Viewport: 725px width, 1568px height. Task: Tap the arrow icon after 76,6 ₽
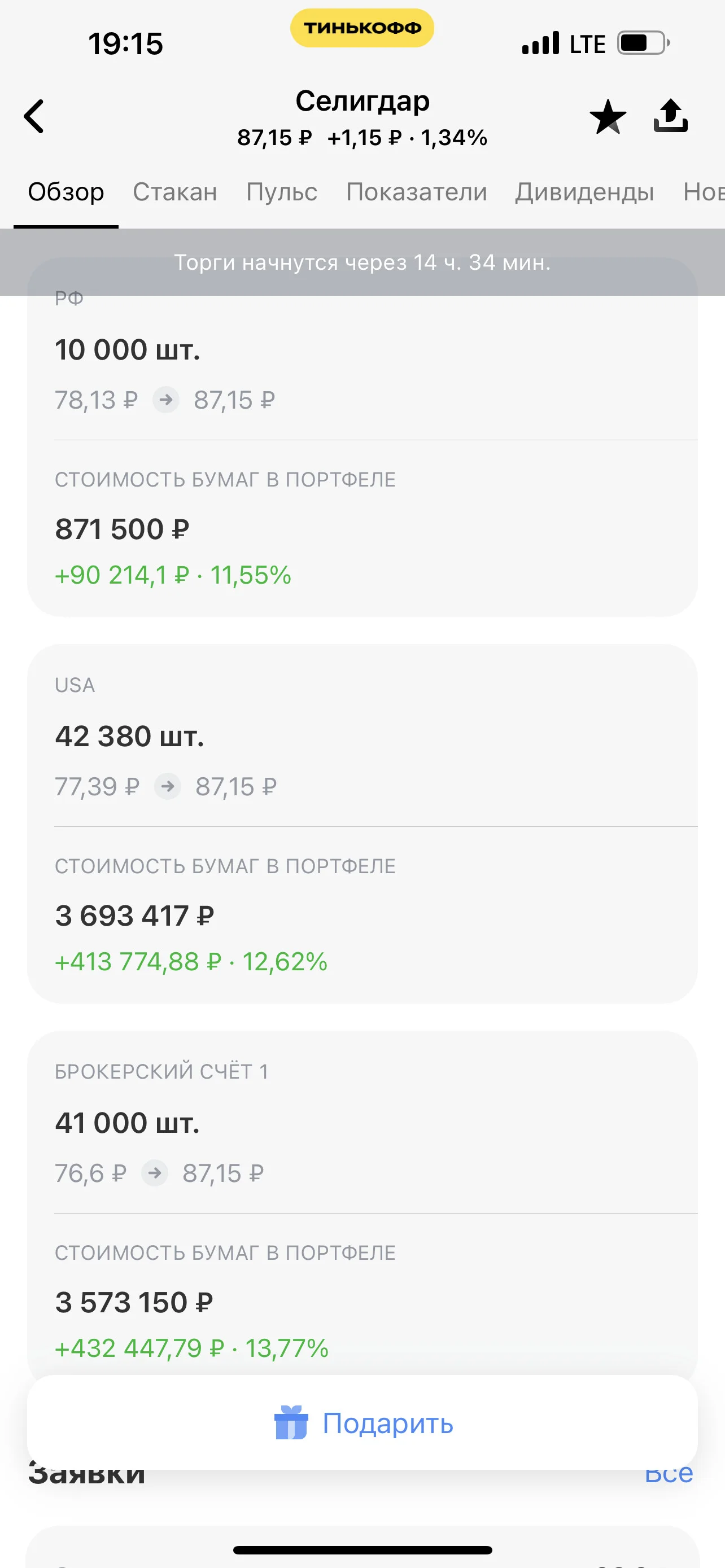[x=155, y=1173]
